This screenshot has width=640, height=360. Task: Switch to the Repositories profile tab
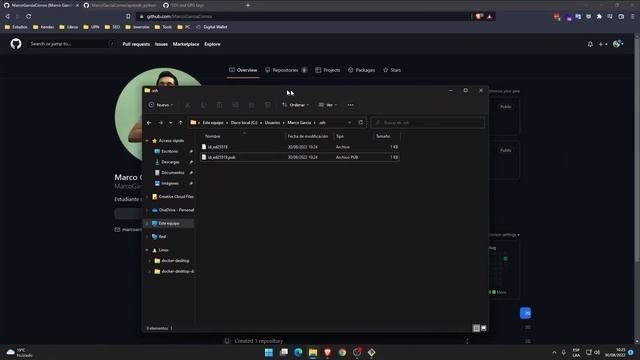tap(286, 70)
